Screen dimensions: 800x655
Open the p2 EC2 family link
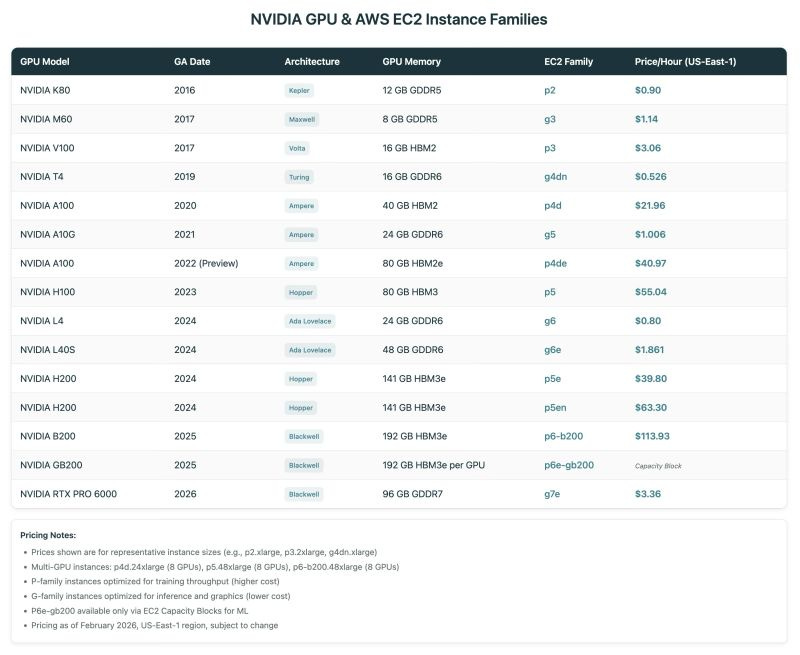point(549,90)
